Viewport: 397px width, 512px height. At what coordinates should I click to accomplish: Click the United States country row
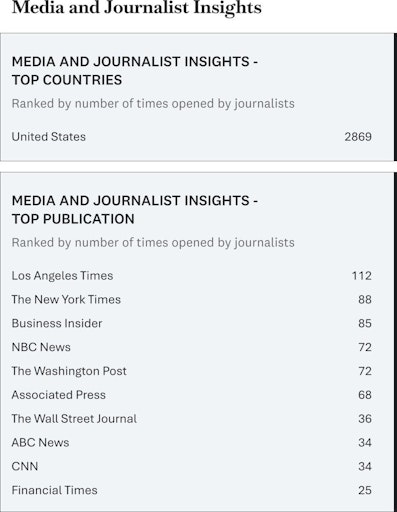pyautogui.click(x=192, y=137)
